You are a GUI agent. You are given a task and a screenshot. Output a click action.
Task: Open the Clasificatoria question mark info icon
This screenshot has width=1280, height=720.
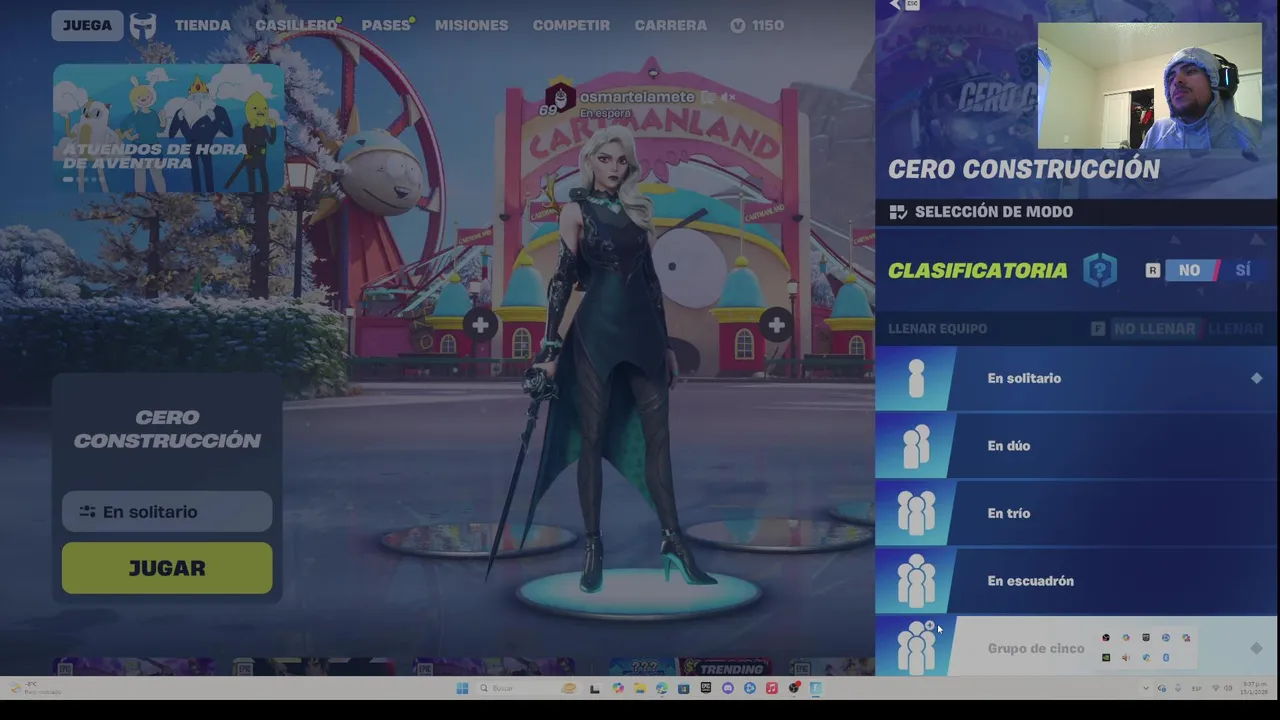point(1100,270)
